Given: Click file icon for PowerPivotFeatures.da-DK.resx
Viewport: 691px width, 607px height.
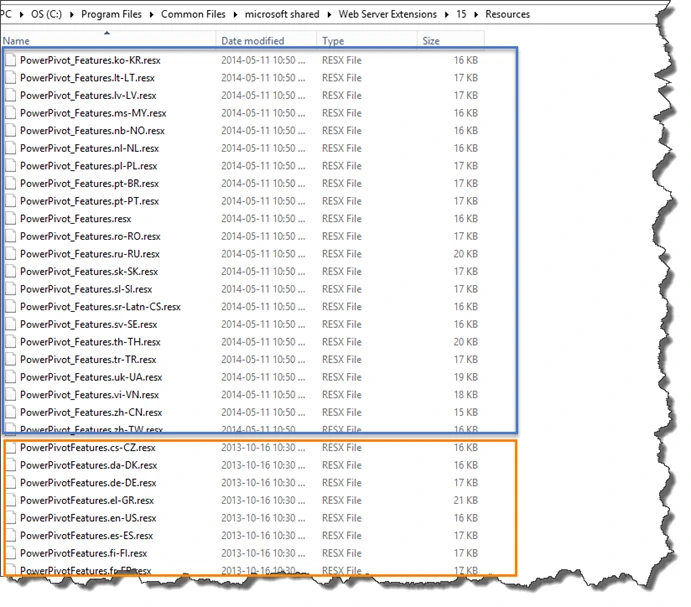Looking at the screenshot, I should point(11,466).
